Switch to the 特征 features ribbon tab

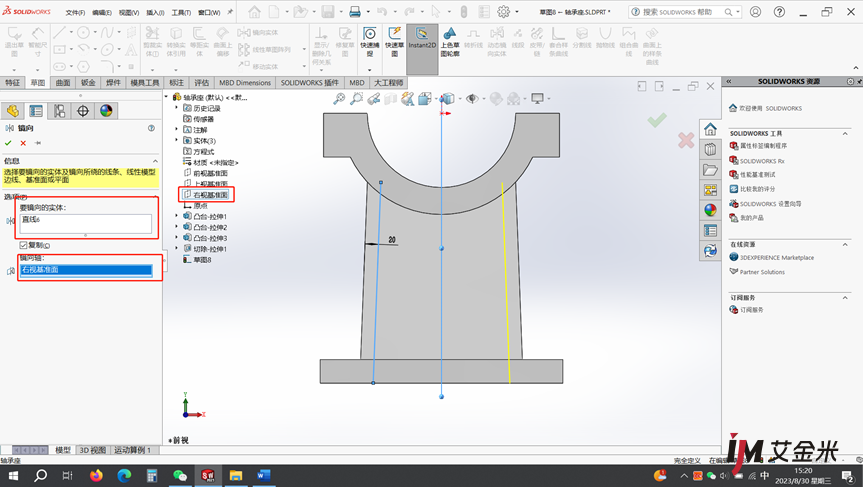pos(12,83)
